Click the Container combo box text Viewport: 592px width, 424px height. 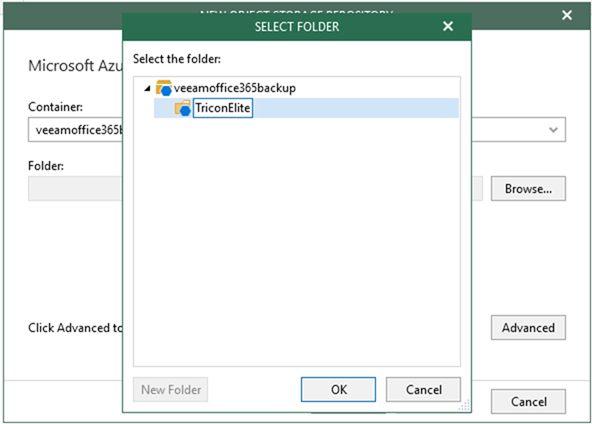point(79,130)
